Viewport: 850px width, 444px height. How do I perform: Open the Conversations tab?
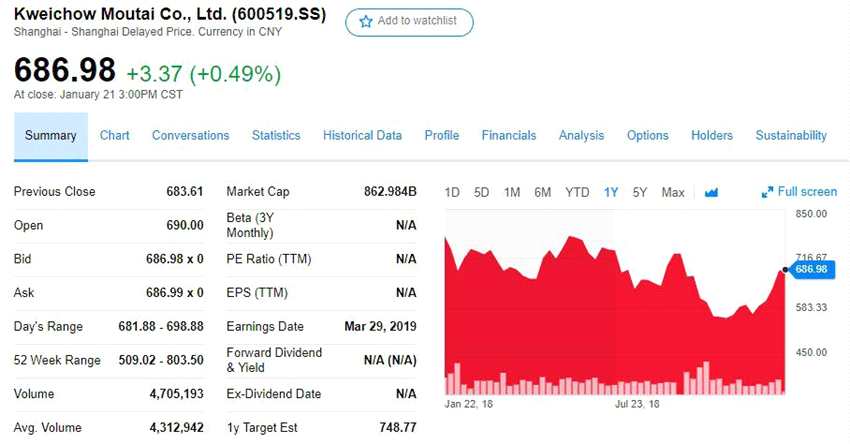(x=190, y=136)
